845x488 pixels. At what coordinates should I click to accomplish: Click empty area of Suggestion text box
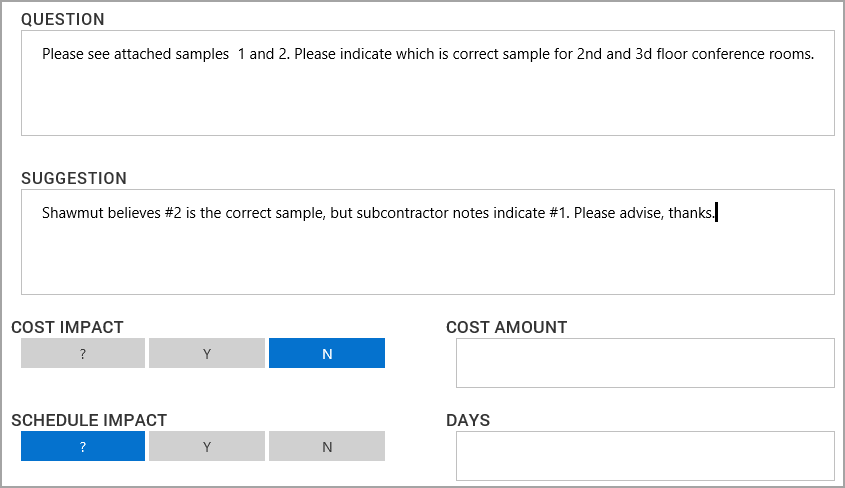(428, 262)
